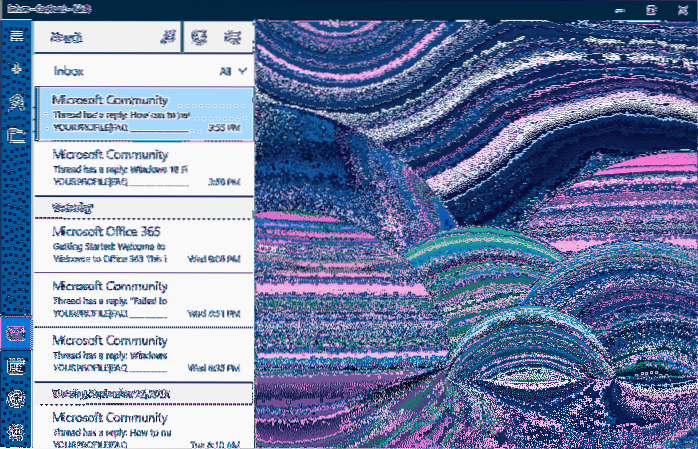Image resolution: width=698 pixels, height=449 pixels.
Task: Open the 'Failed to' reply thread email
Action: point(144,300)
